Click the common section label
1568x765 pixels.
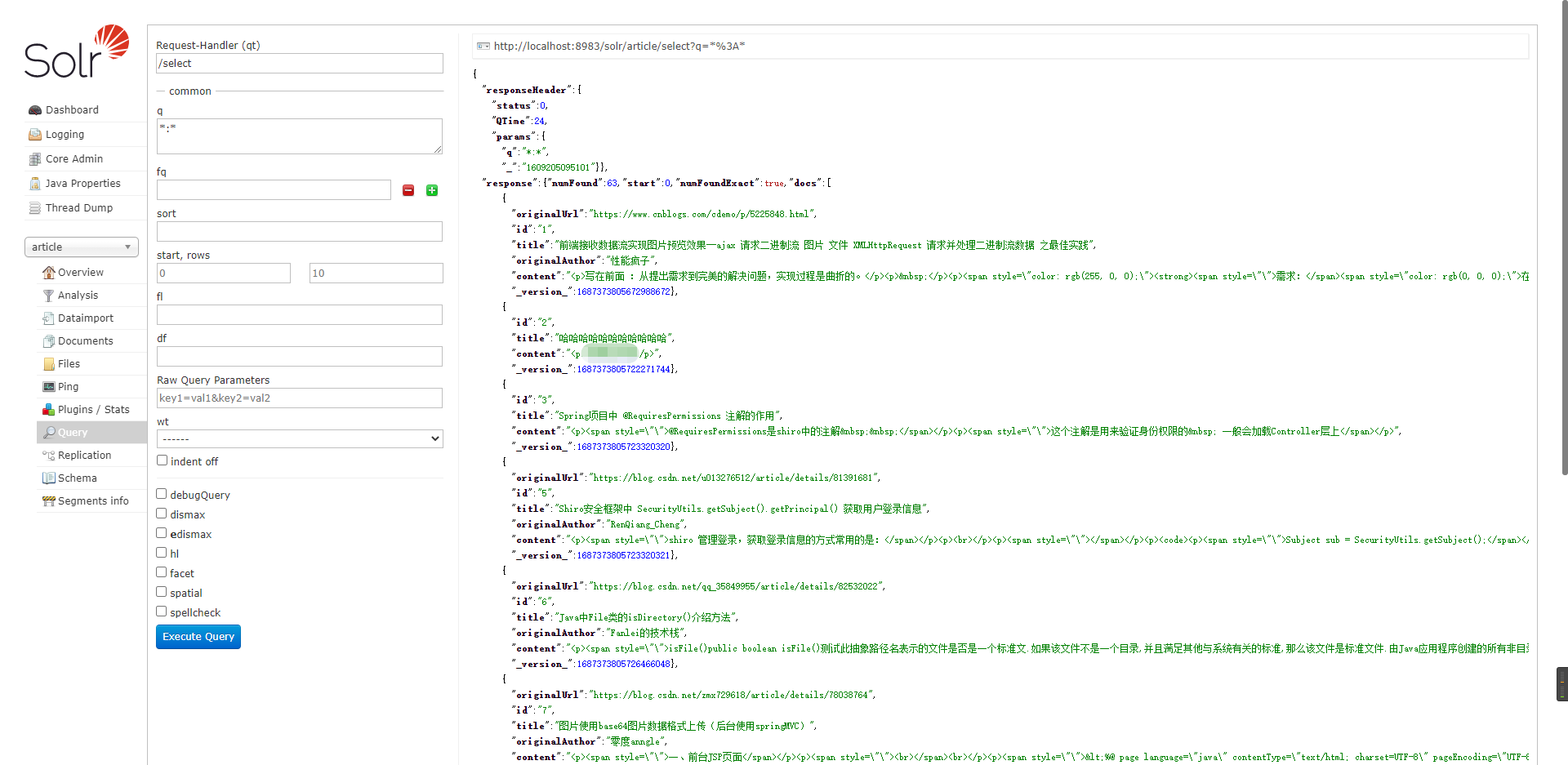click(190, 91)
